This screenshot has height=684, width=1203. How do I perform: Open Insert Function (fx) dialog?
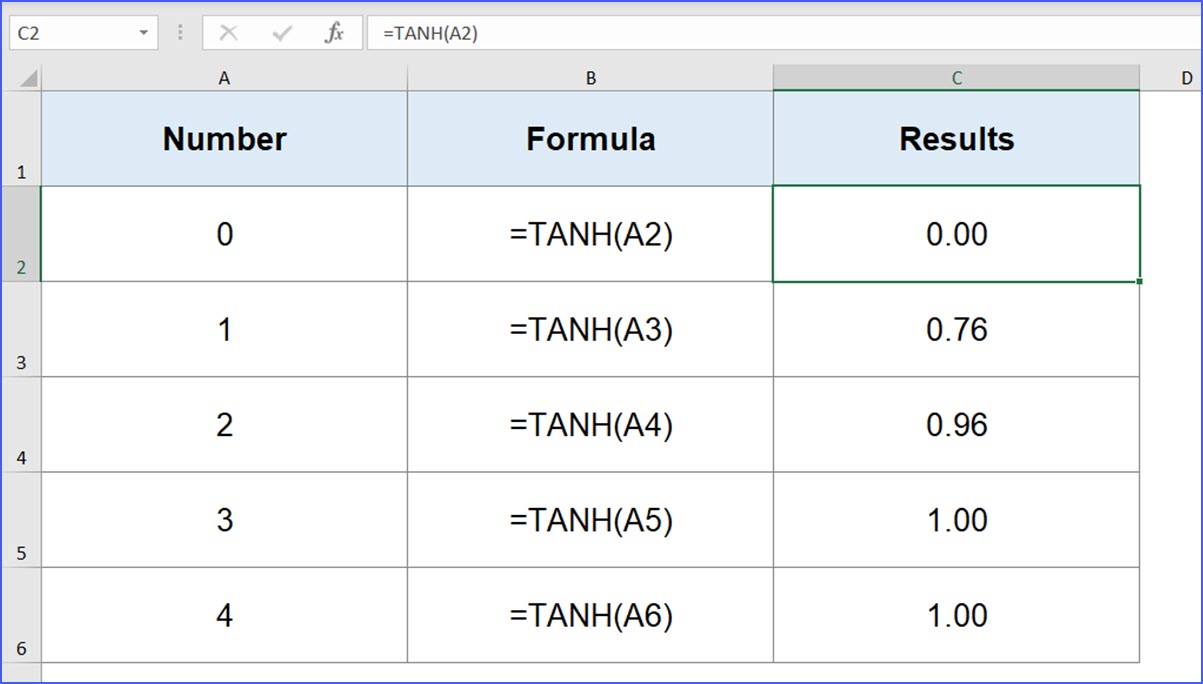(334, 33)
